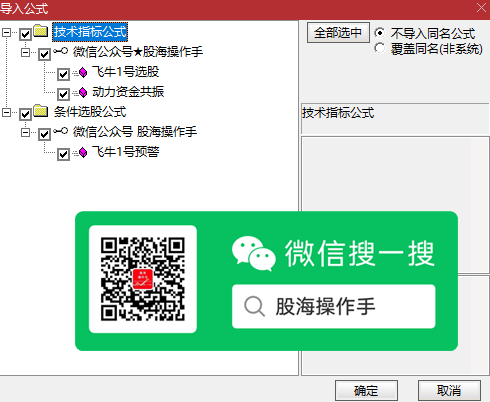Click the 技术指标公式 folder icon
This screenshot has width=490, height=402.
[41, 31]
